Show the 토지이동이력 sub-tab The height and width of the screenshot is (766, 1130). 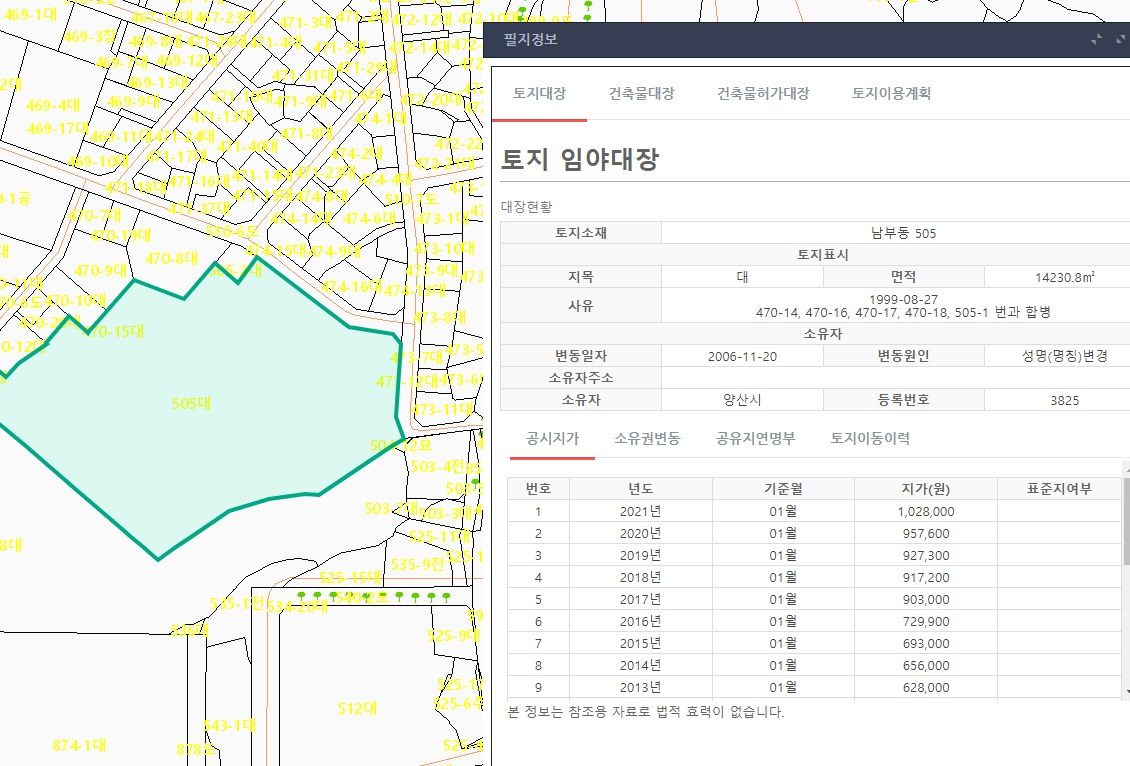[x=870, y=438]
